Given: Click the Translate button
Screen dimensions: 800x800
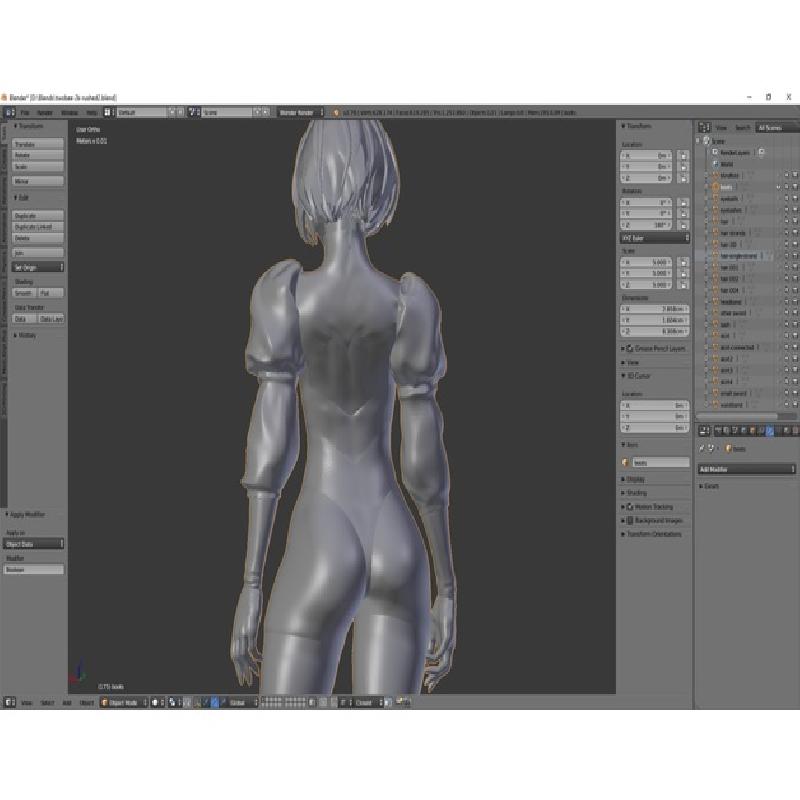Looking at the screenshot, I should point(38,144).
